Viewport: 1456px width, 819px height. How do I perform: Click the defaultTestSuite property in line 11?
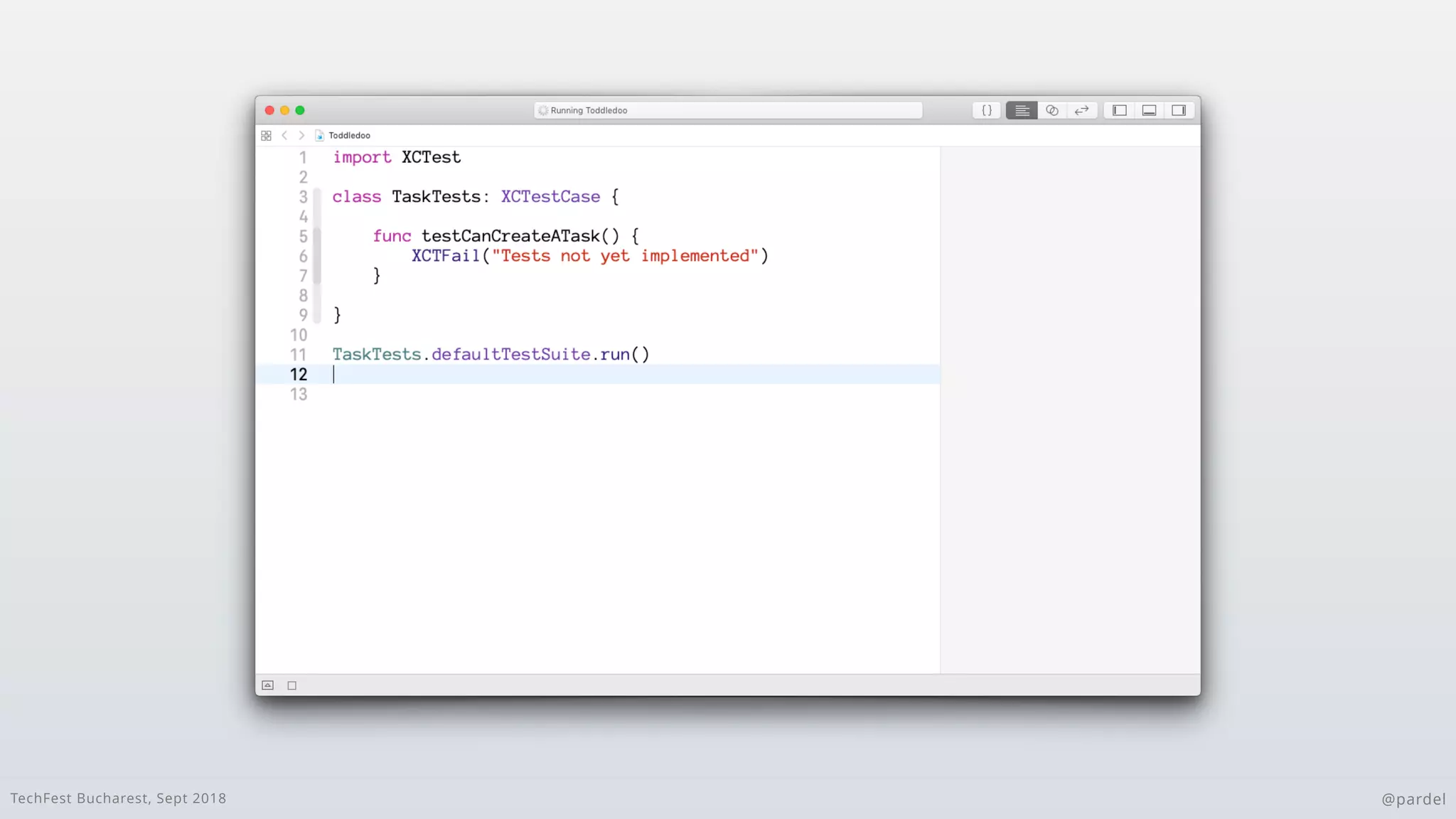(510, 354)
